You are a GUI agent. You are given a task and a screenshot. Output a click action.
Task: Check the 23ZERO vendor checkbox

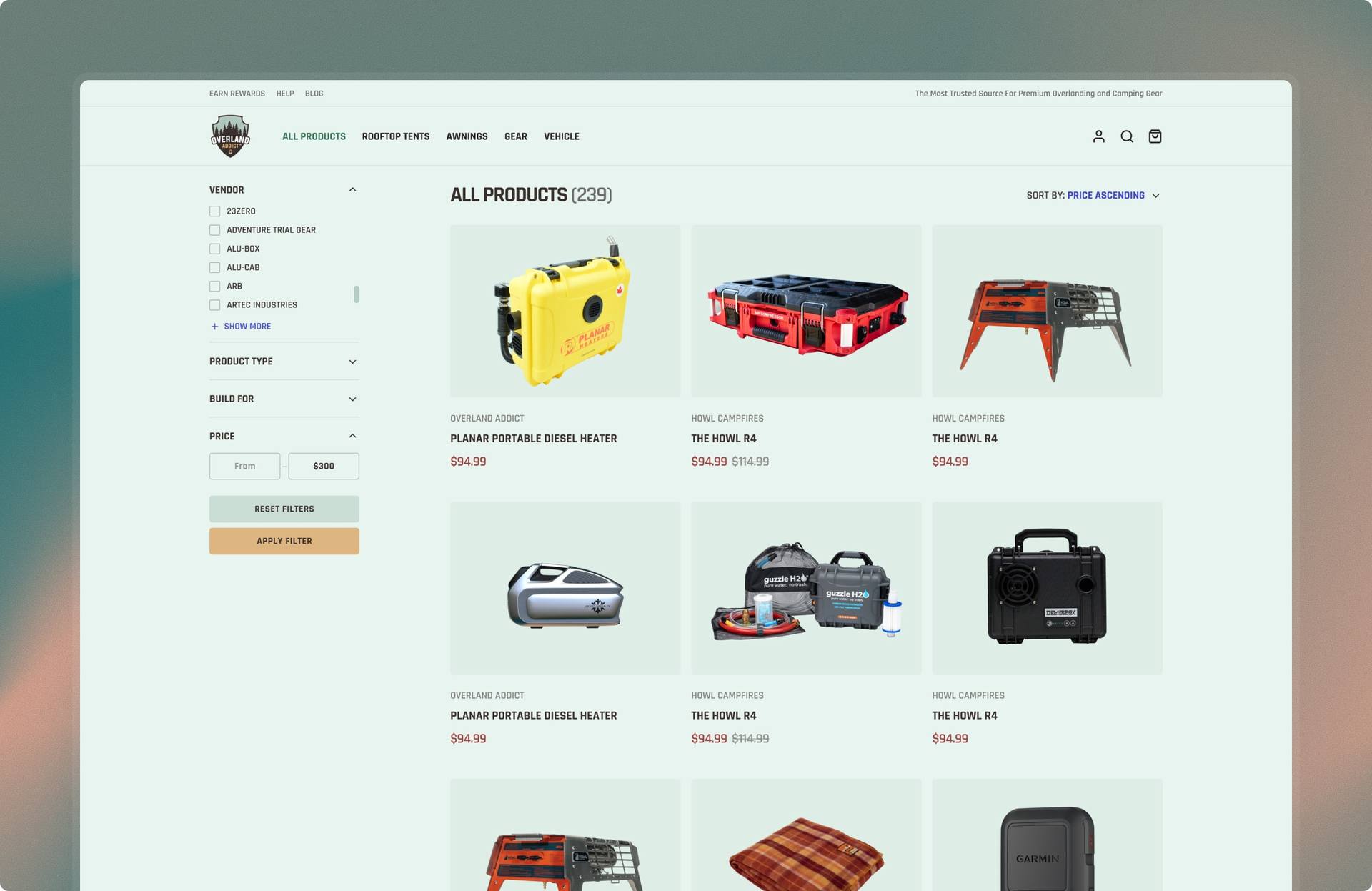click(214, 211)
